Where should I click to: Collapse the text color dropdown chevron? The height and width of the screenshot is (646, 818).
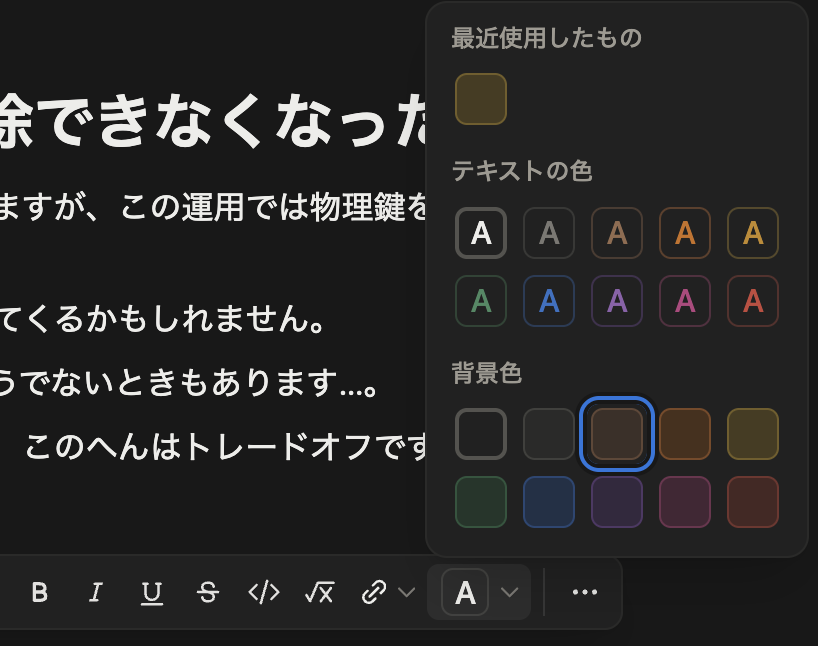pos(510,593)
